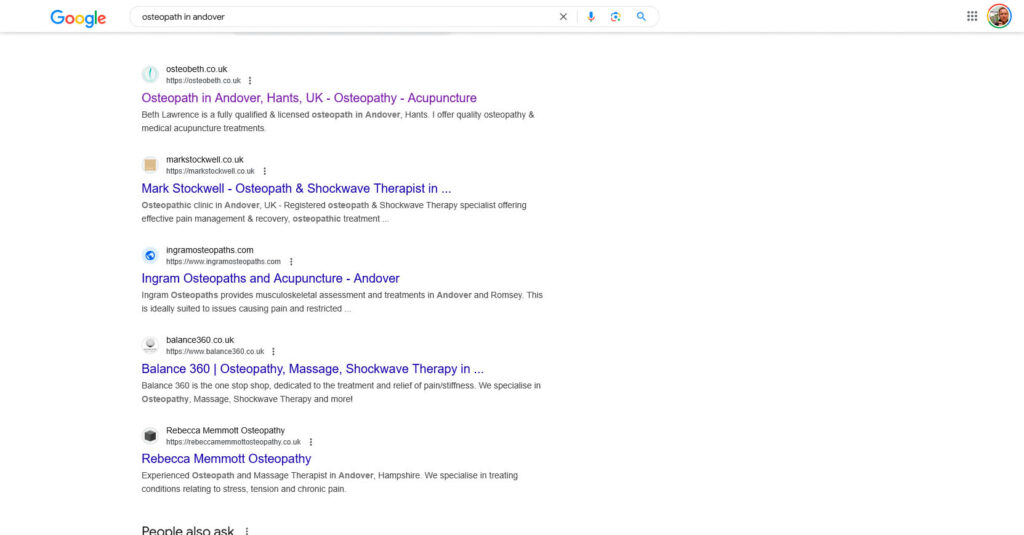
Task: Open more options for osteobeth.co.uk result
Action: tap(250, 81)
